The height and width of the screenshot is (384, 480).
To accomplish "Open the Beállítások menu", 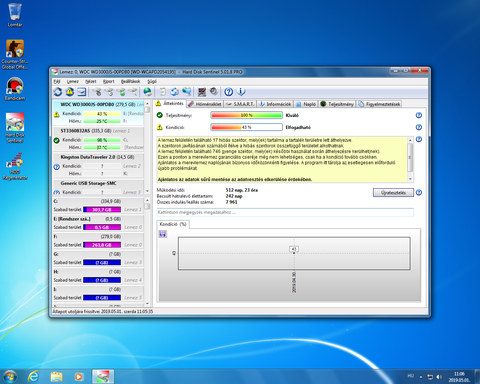I will coord(130,81).
